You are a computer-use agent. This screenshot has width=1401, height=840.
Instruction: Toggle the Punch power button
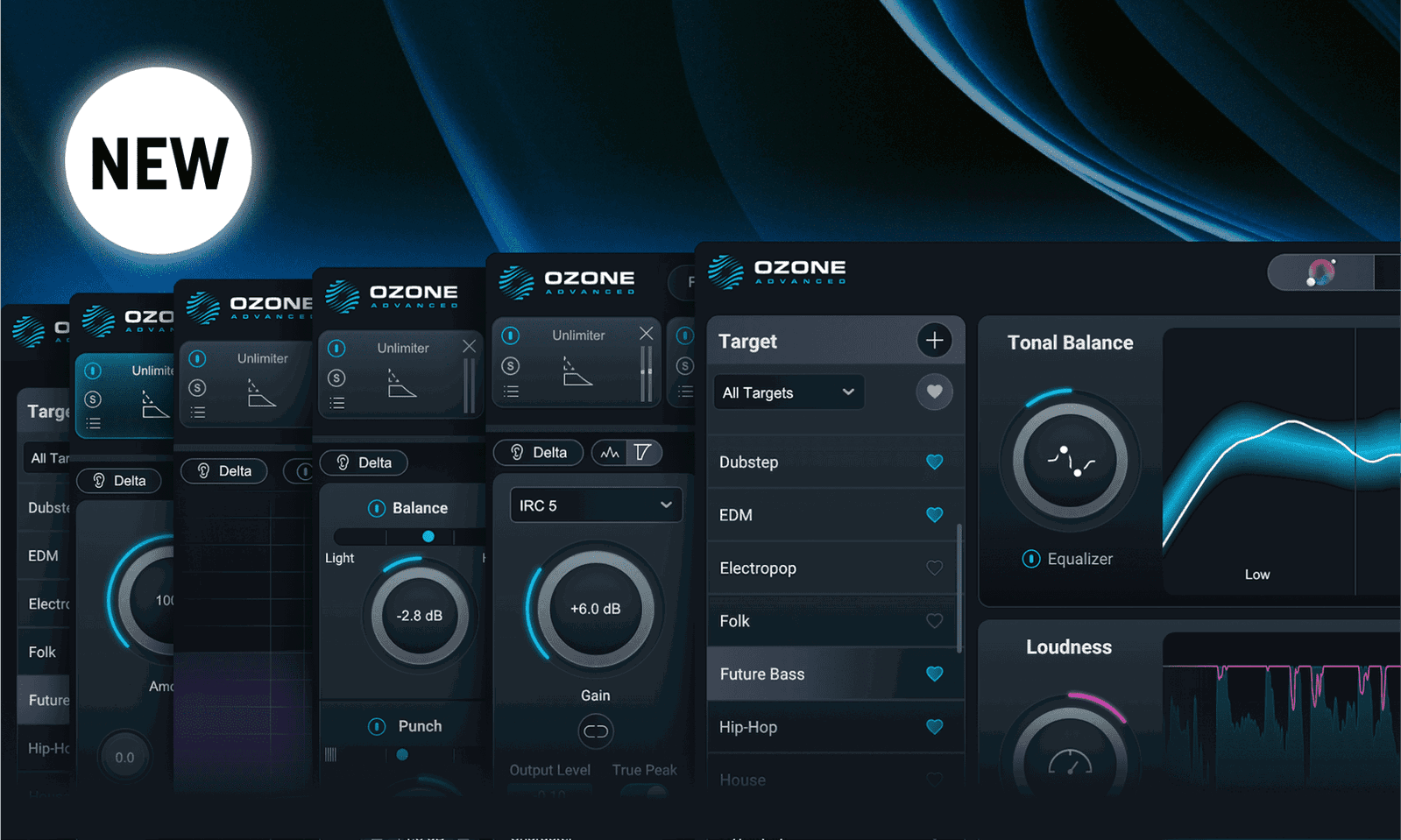click(377, 726)
